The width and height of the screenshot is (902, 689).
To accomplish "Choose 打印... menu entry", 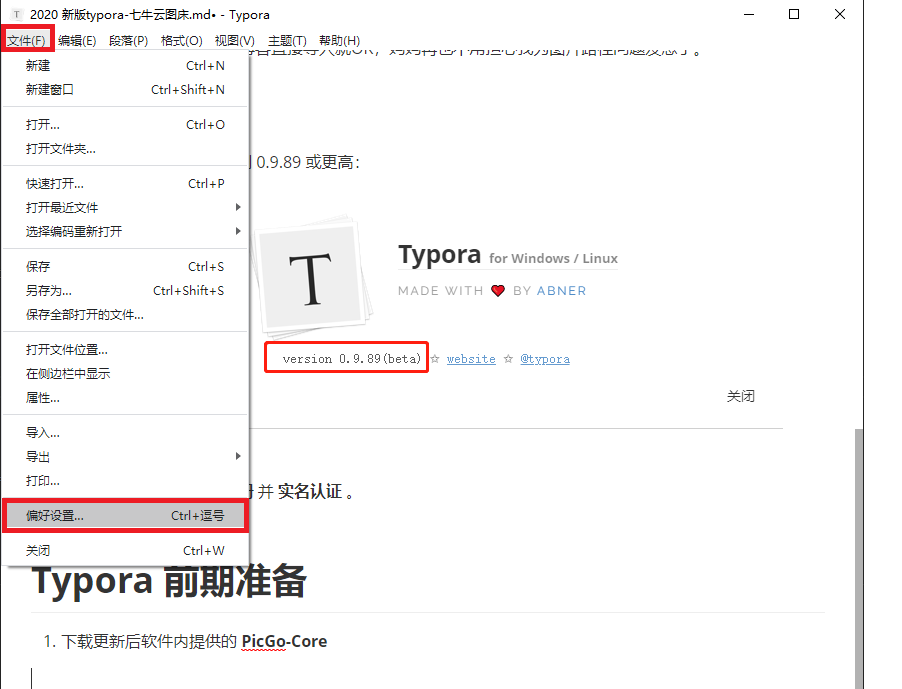I will (125, 481).
